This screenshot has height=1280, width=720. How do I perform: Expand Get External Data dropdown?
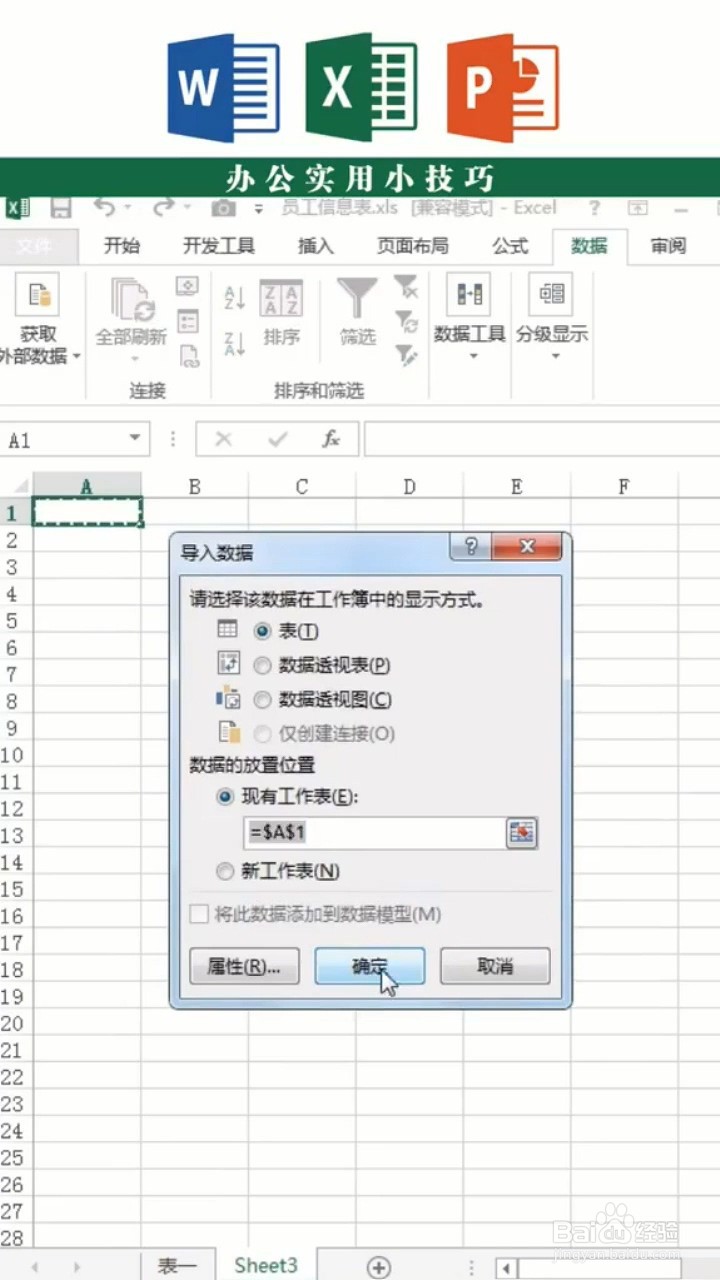76,357
